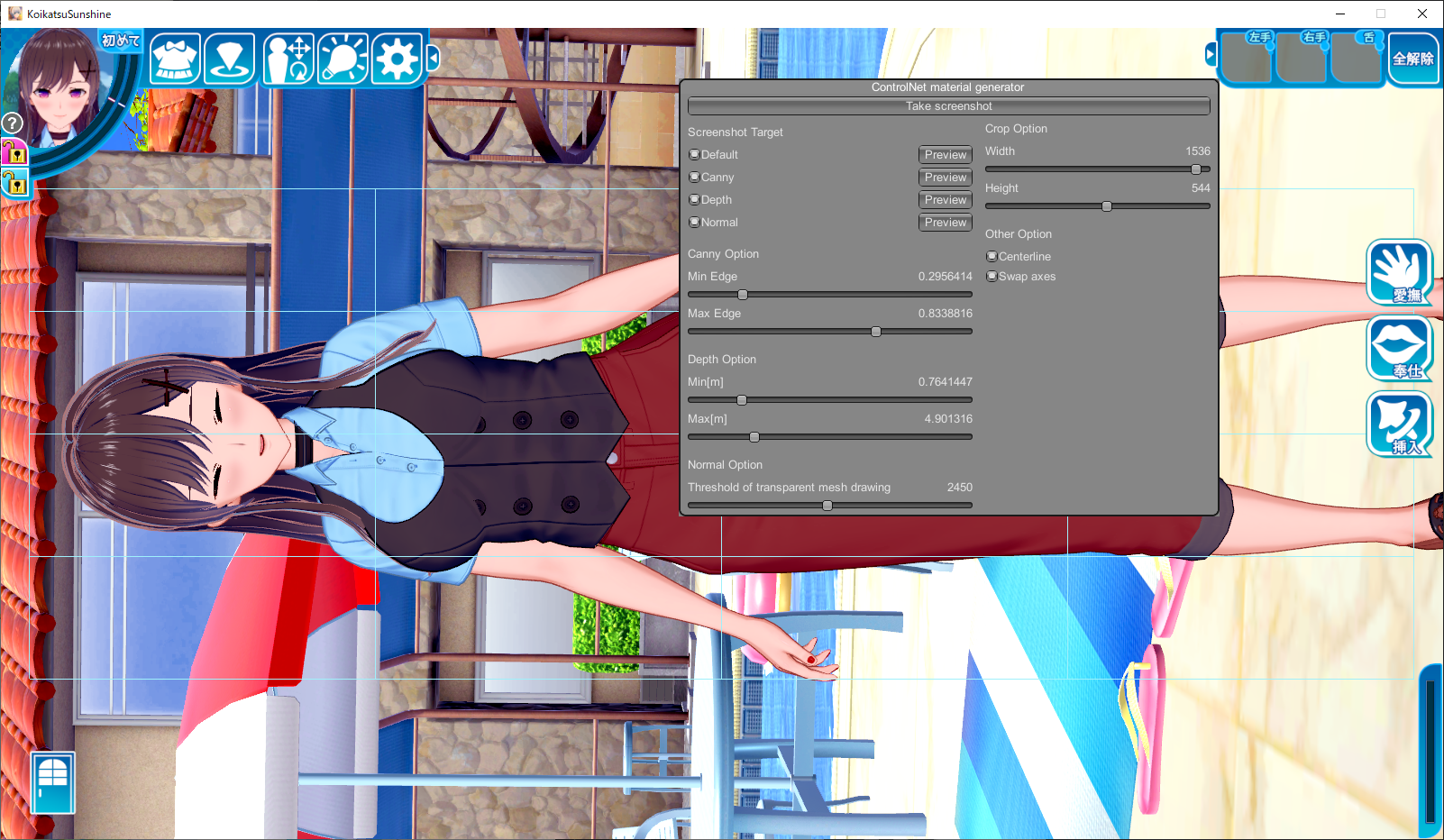The height and width of the screenshot is (840, 1444).
Task: Expand the top-right panel arrow
Action: [1211, 56]
